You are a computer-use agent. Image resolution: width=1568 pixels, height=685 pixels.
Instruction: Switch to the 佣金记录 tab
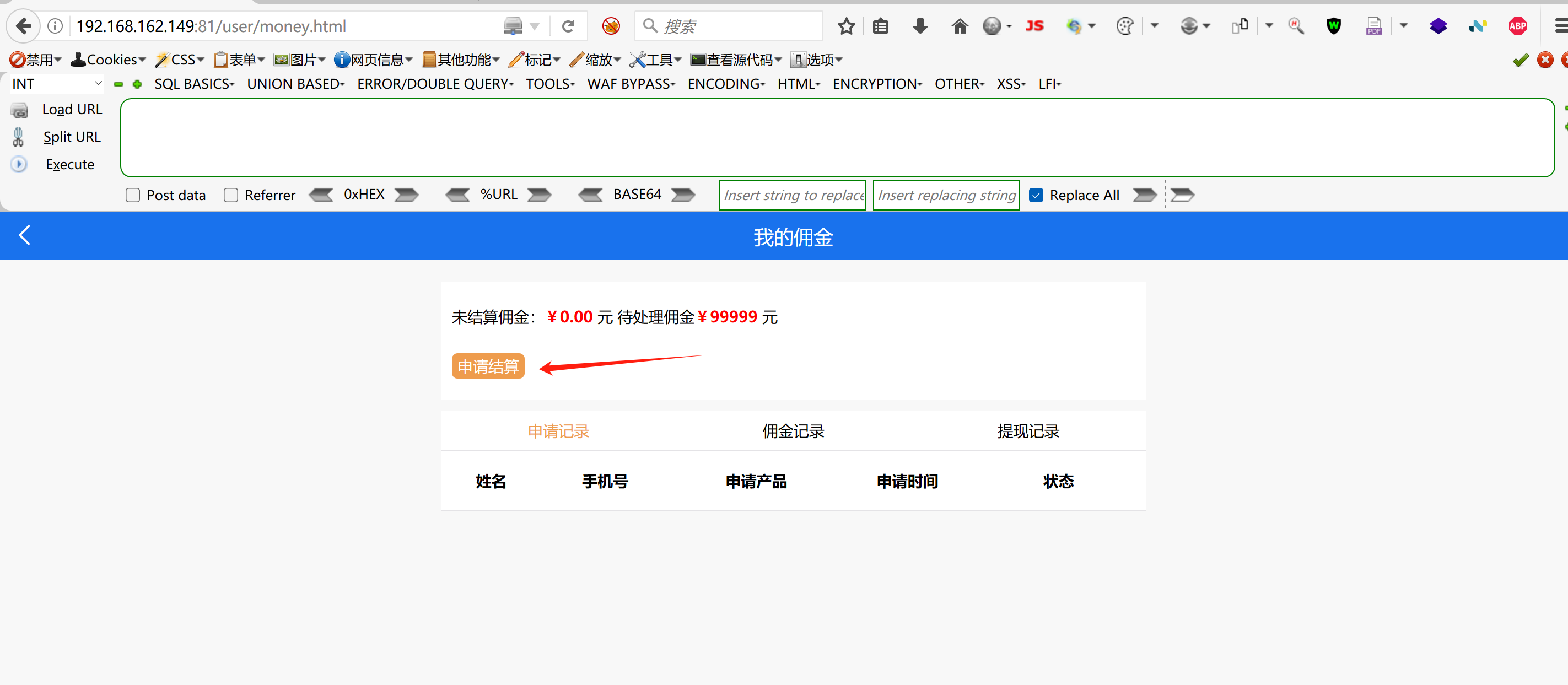793,431
